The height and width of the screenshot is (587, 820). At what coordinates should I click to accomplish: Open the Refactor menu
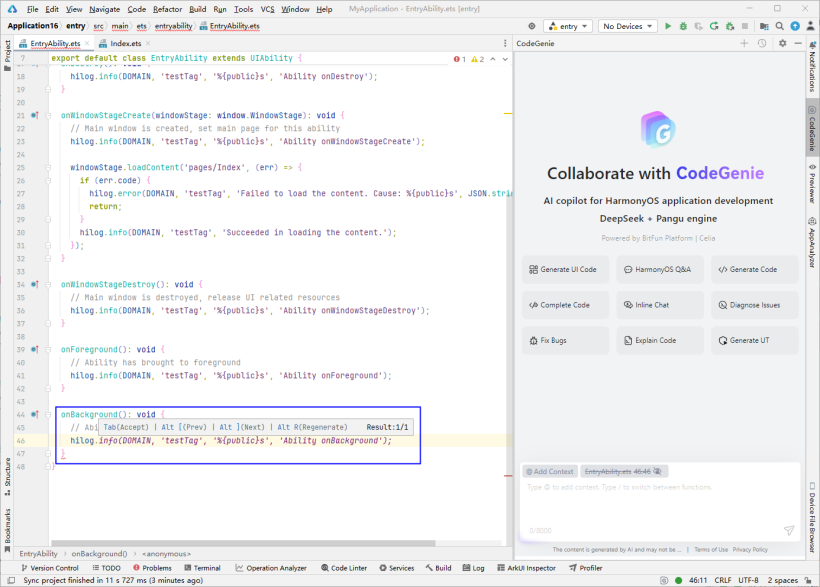(167, 9)
